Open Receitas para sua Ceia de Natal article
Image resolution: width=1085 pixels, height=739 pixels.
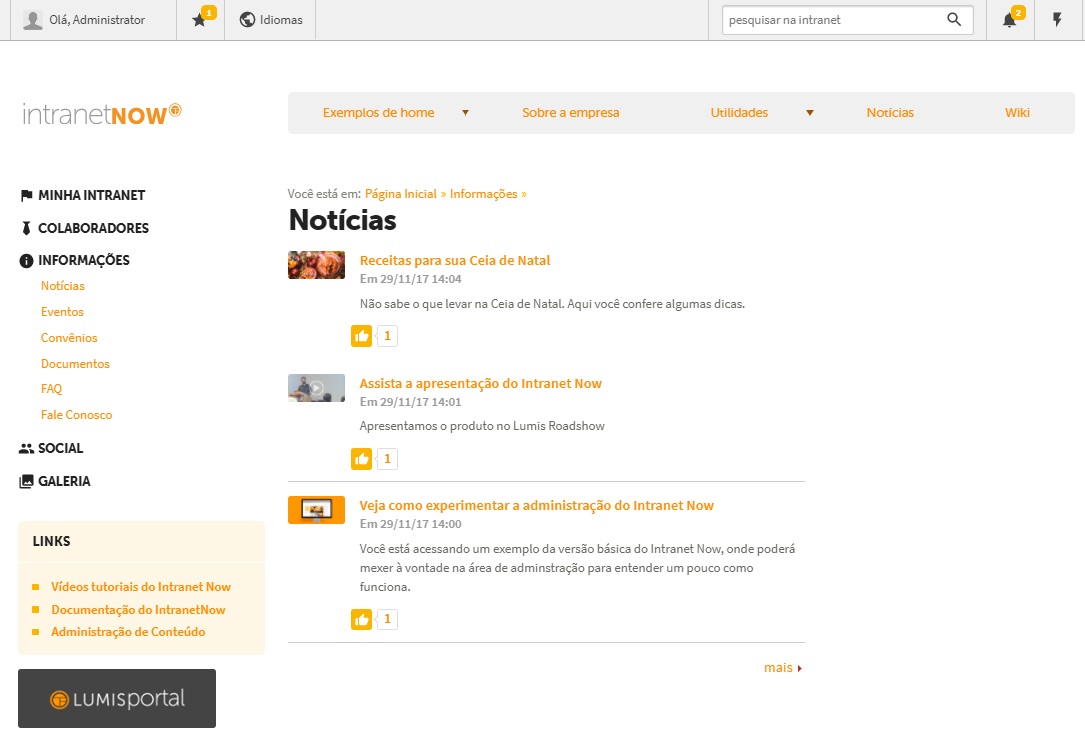tap(455, 261)
